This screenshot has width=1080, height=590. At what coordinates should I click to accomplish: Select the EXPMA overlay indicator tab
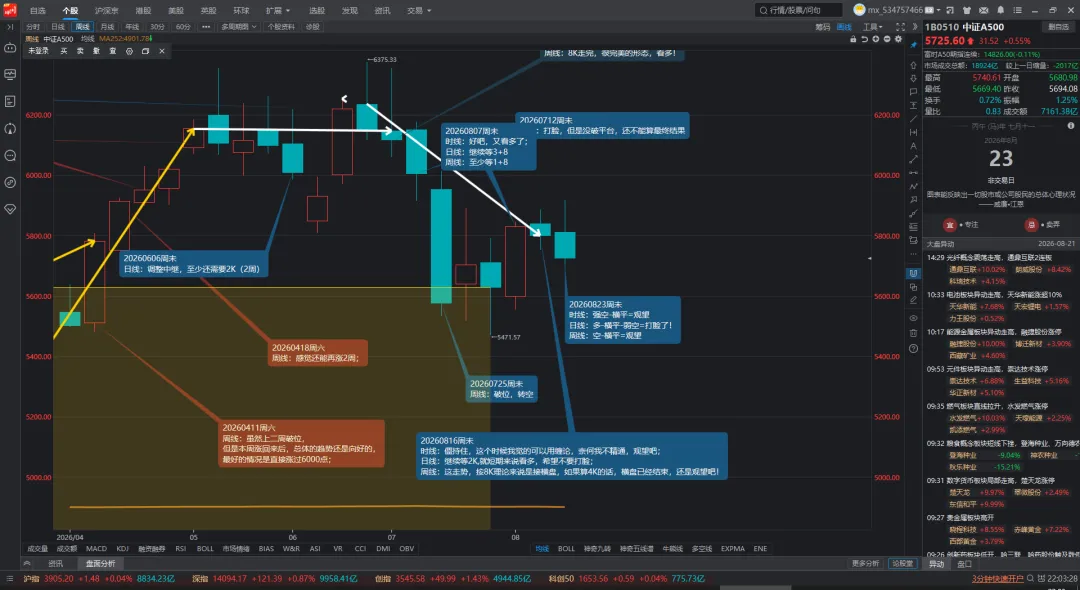click(x=732, y=549)
